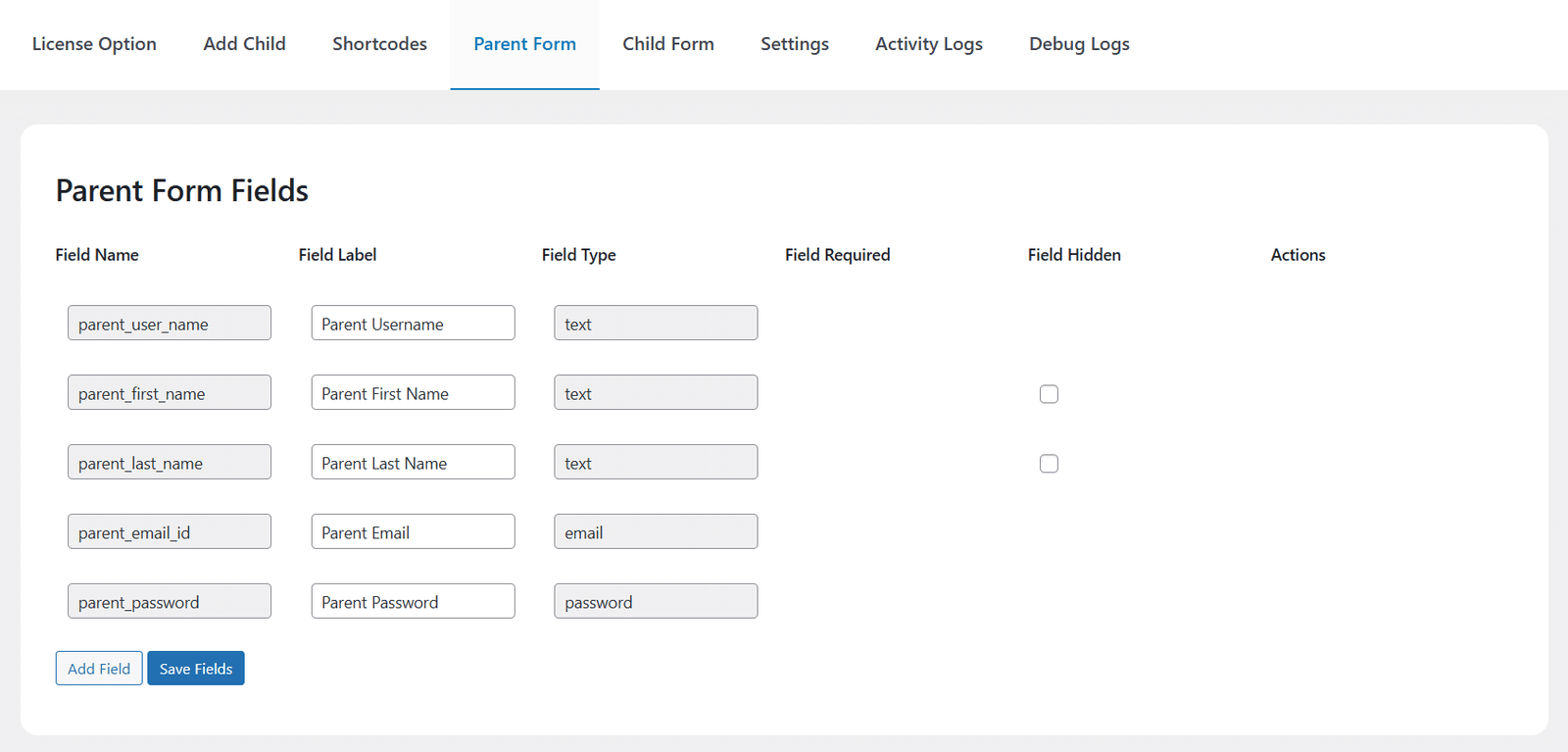Edit the Parent Username label field
The image size is (1568, 752).
pos(413,323)
